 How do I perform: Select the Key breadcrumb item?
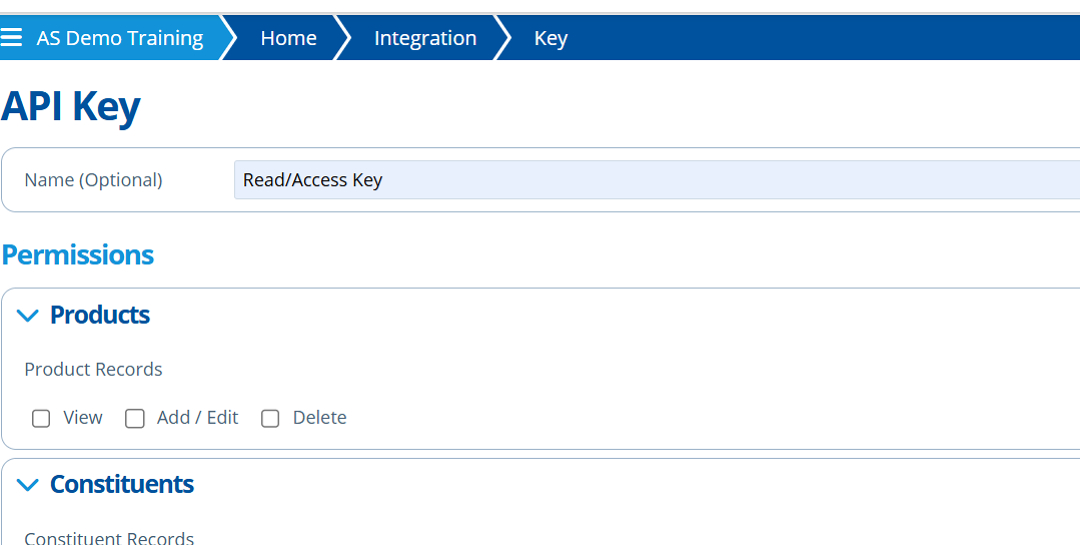coord(550,38)
